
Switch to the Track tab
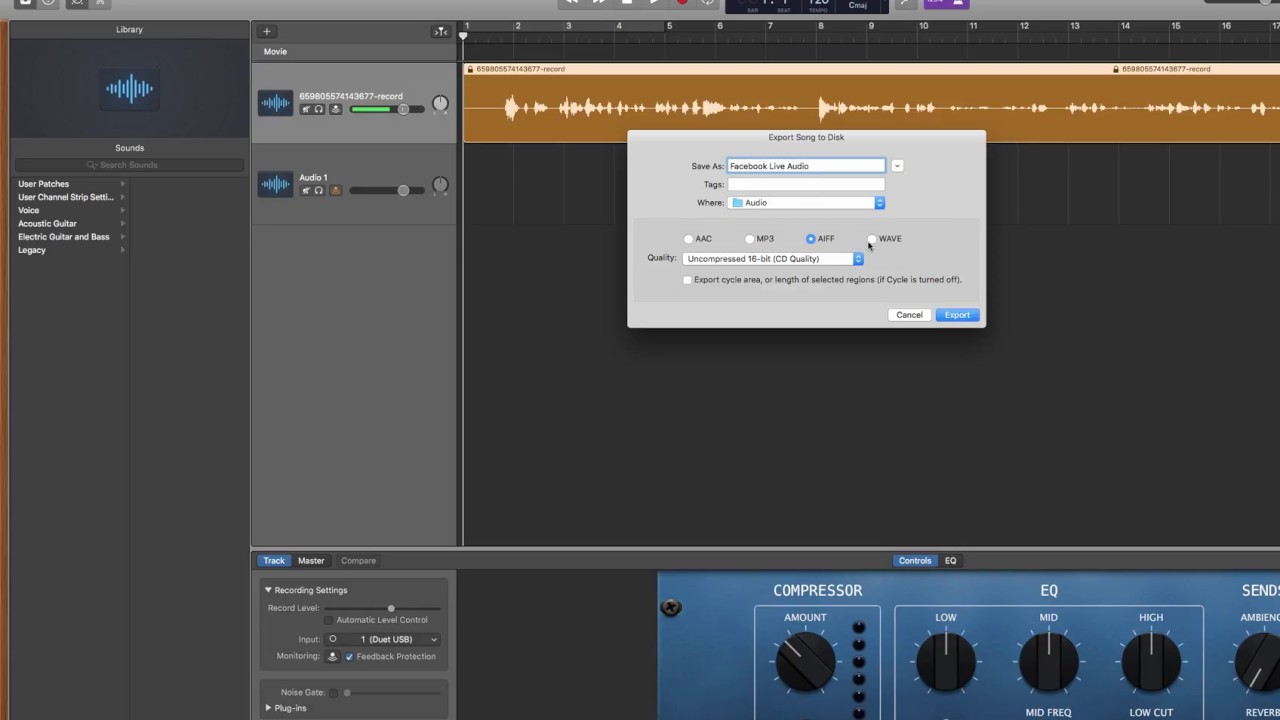pyautogui.click(x=274, y=561)
